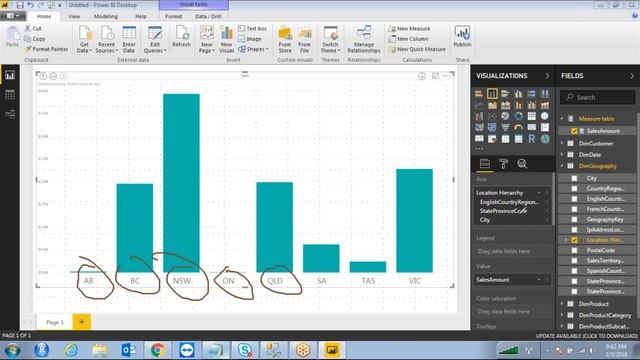Publish the report

pyautogui.click(x=462, y=37)
